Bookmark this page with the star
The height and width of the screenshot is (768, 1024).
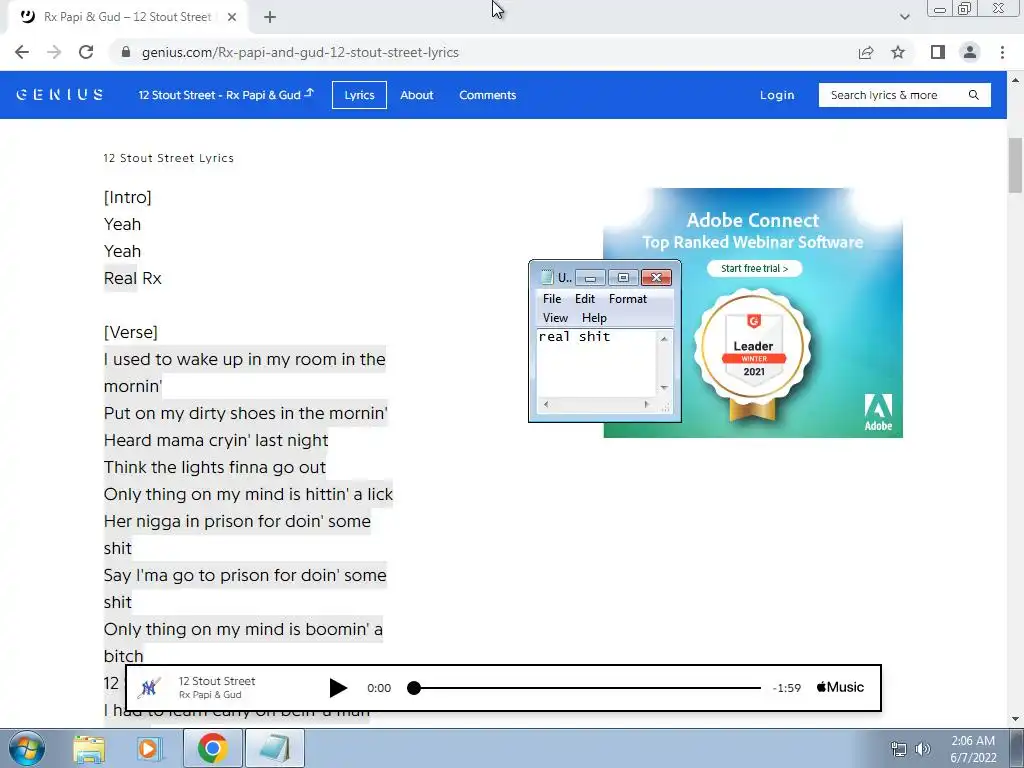(x=898, y=52)
